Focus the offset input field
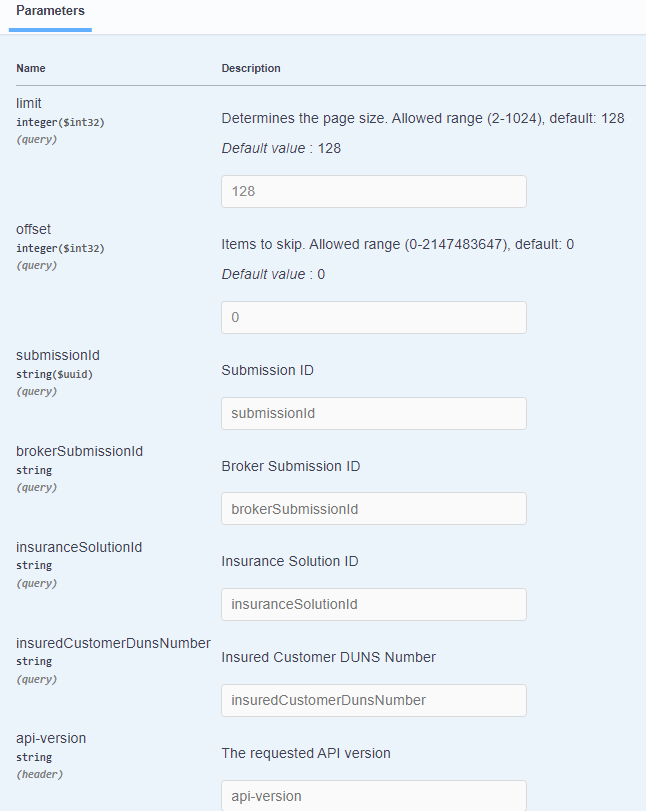This screenshot has height=811, width=646. [x=373, y=317]
